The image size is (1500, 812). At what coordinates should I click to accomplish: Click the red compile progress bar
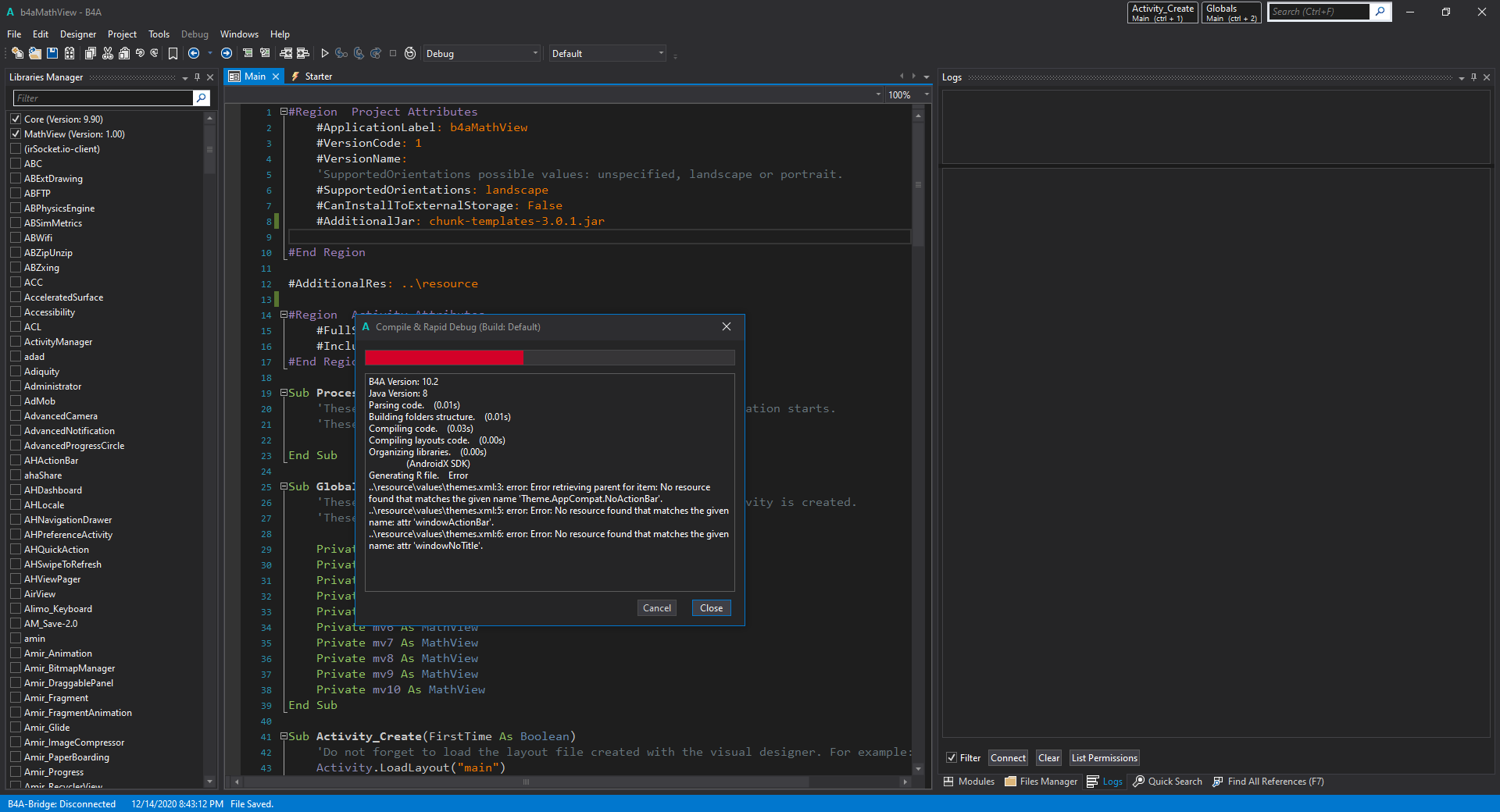444,358
